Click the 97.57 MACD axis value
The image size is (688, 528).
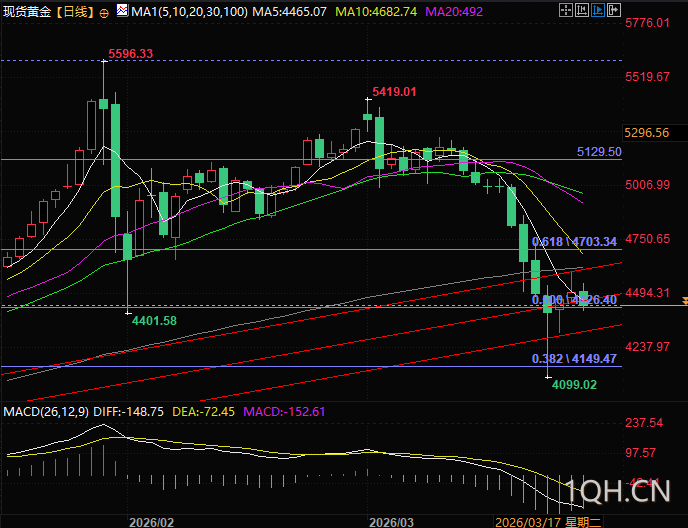tap(640, 453)
